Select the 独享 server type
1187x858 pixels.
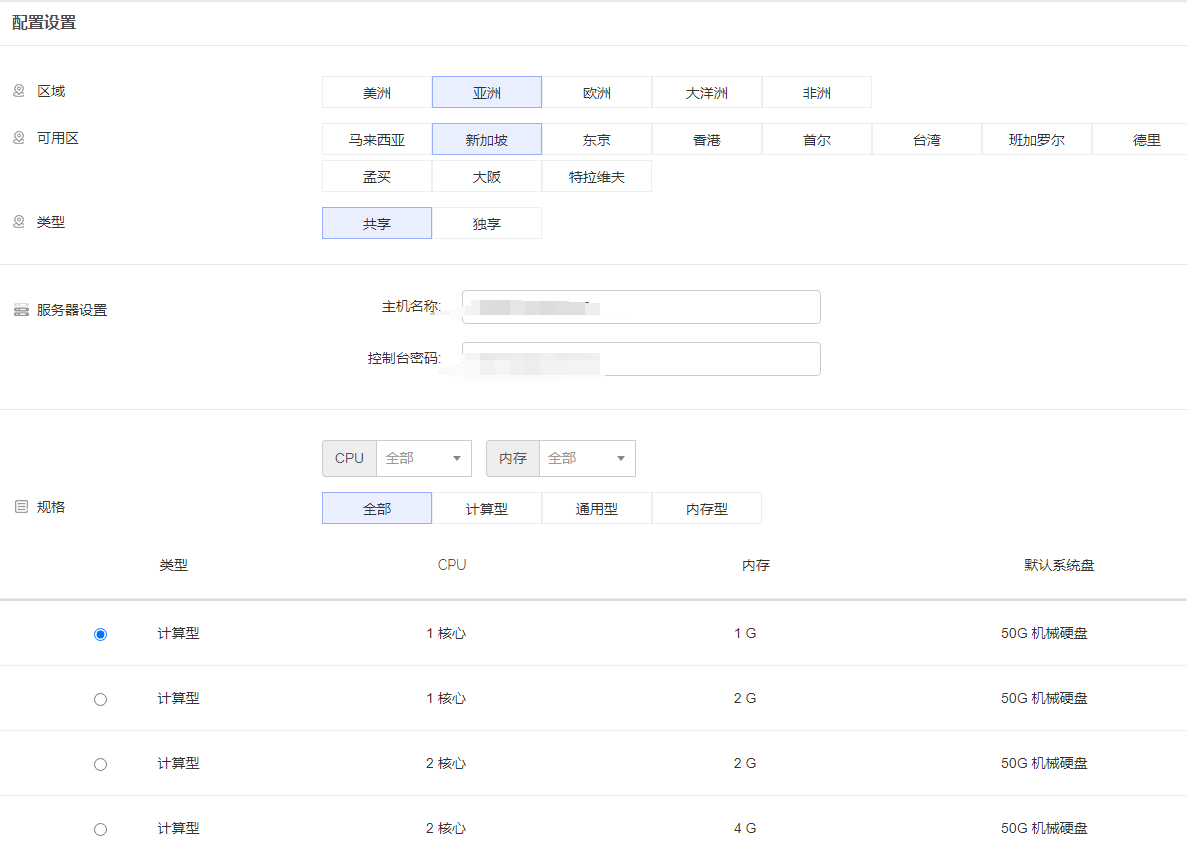tap(487, 224)
